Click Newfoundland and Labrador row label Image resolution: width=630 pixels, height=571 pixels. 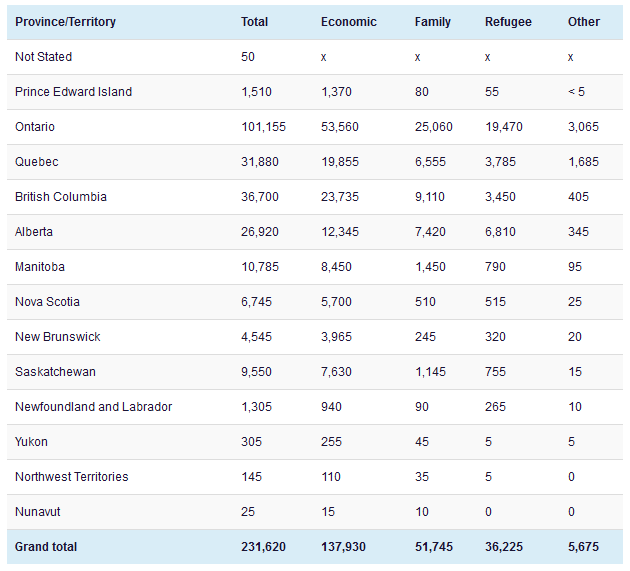pyautogui.click(x=93, y=407)
